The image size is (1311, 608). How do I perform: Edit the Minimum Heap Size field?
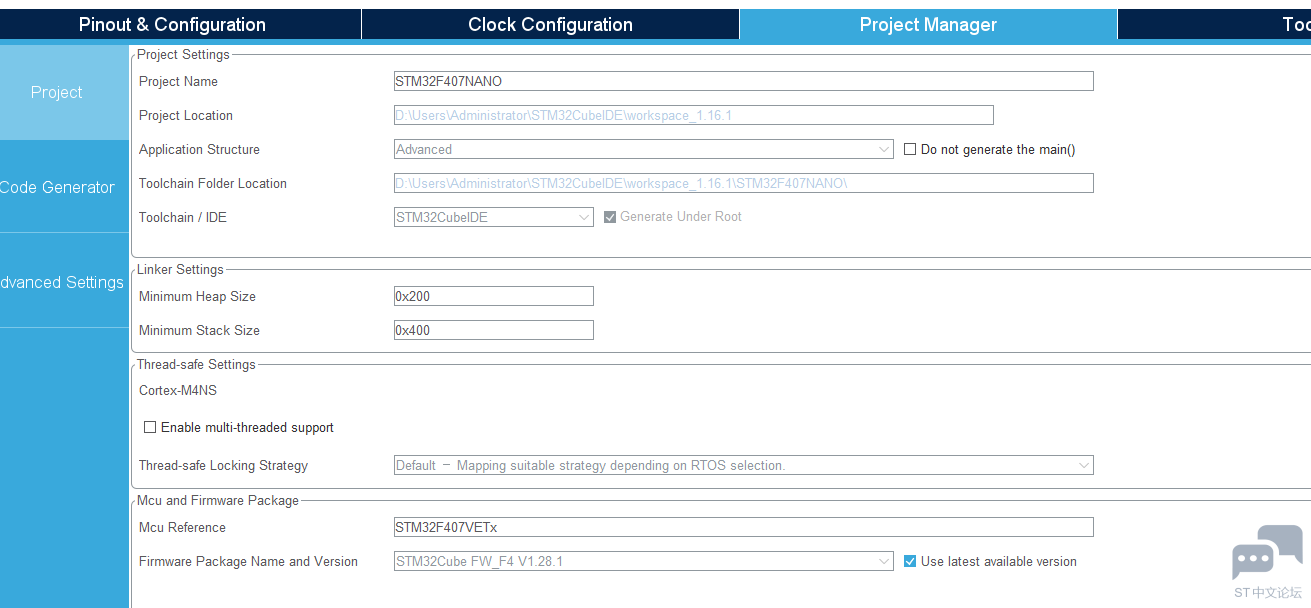point(494,296)
